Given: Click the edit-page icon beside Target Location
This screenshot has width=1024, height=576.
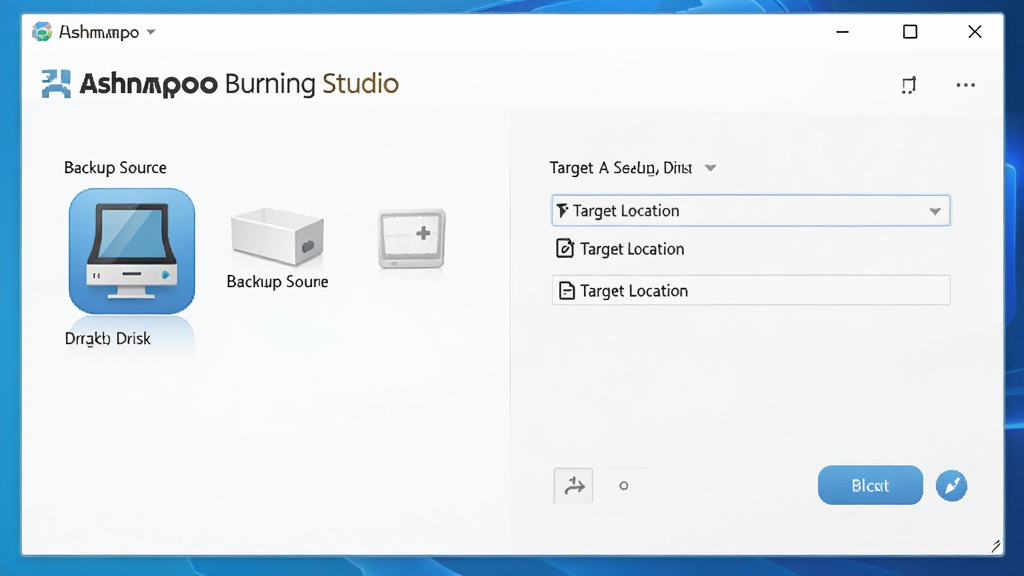Looking at the screenshot, I should 565,248.
